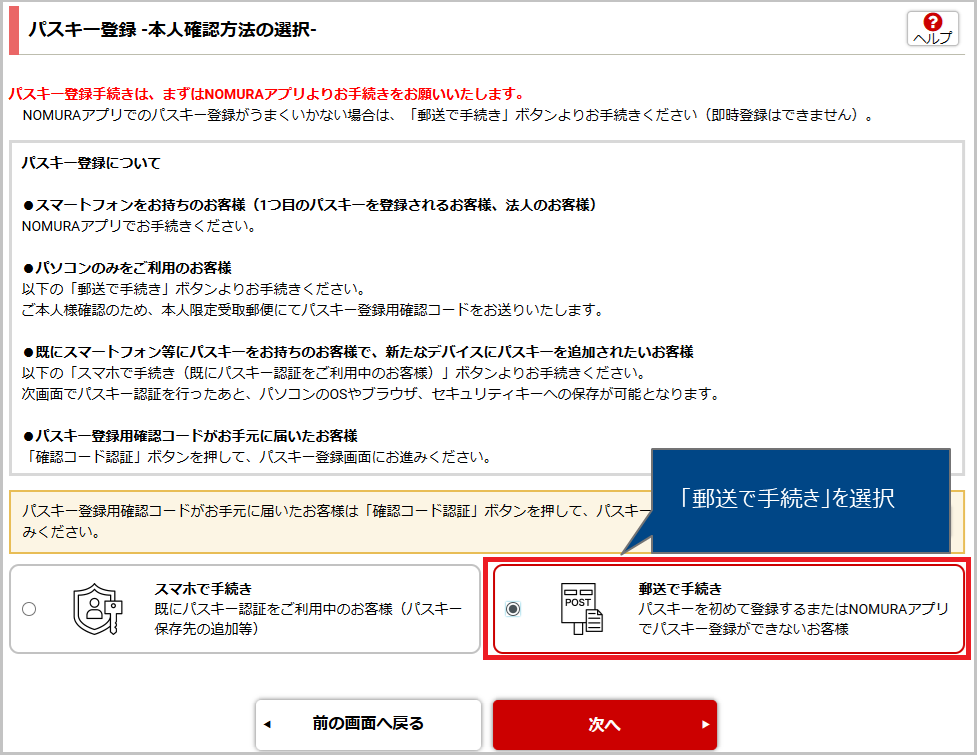The image size is (978, 755).
Task: Click the right arrow on 次へ
Action: [705, 724]
